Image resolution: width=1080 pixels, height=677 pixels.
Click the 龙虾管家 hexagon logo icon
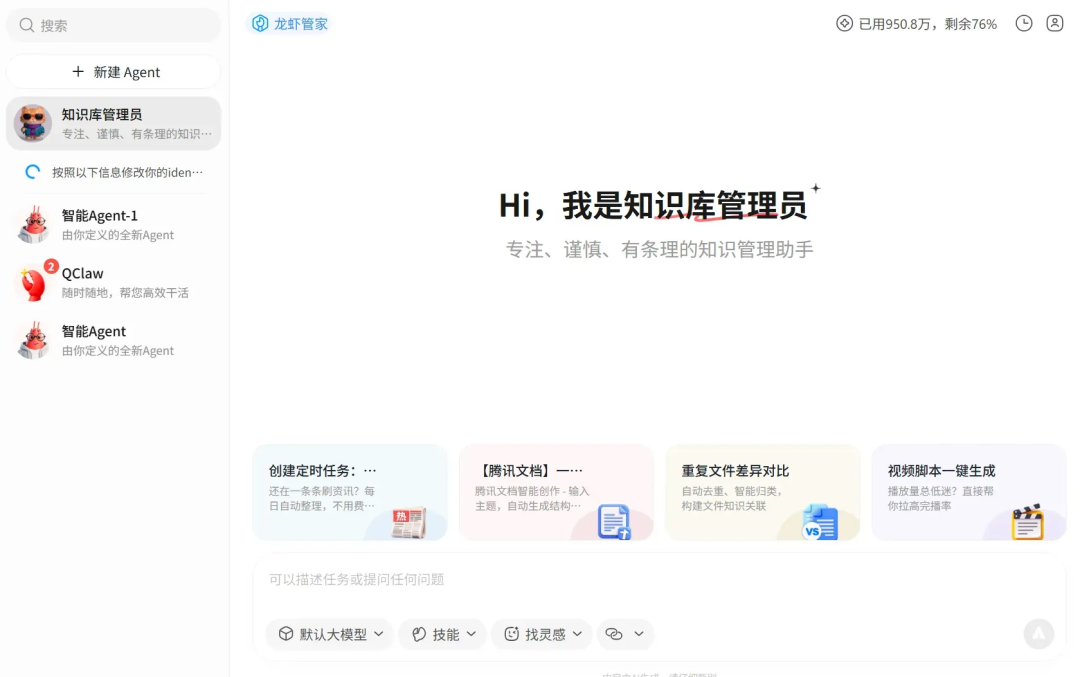point(260,23)
